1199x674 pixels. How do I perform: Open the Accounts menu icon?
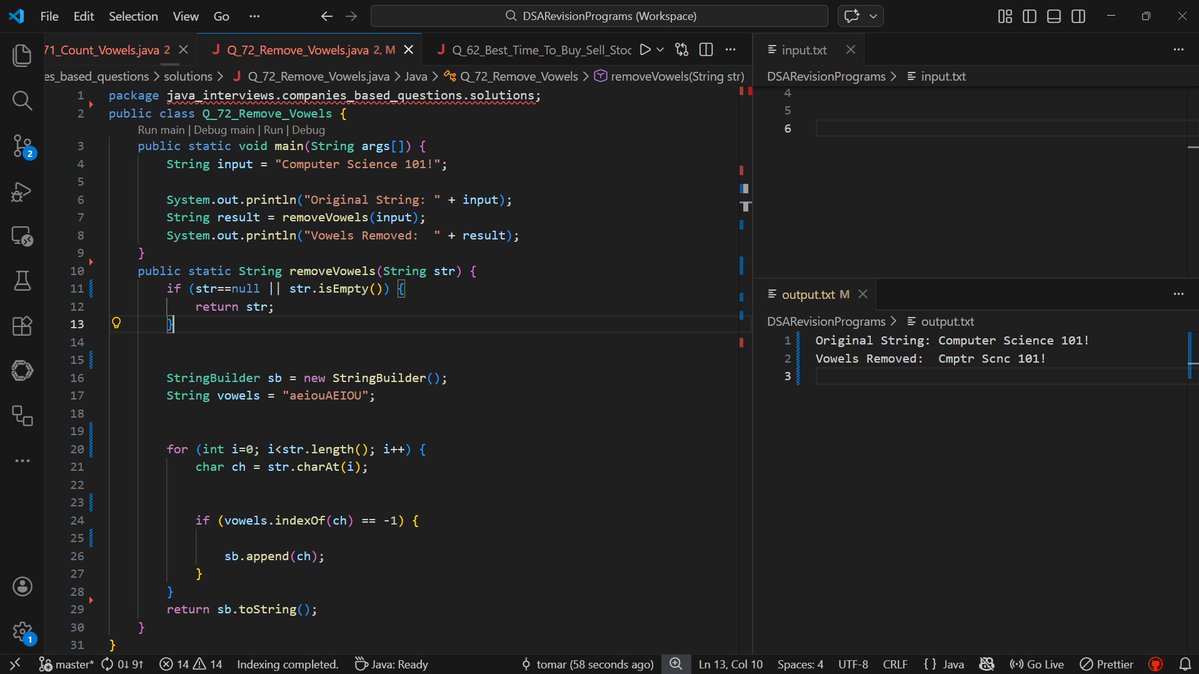click(22, 587)
